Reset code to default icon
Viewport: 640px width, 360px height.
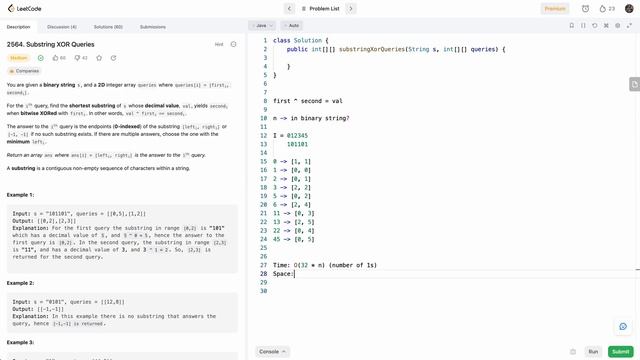pyautogui.click(x=594, y=25)
